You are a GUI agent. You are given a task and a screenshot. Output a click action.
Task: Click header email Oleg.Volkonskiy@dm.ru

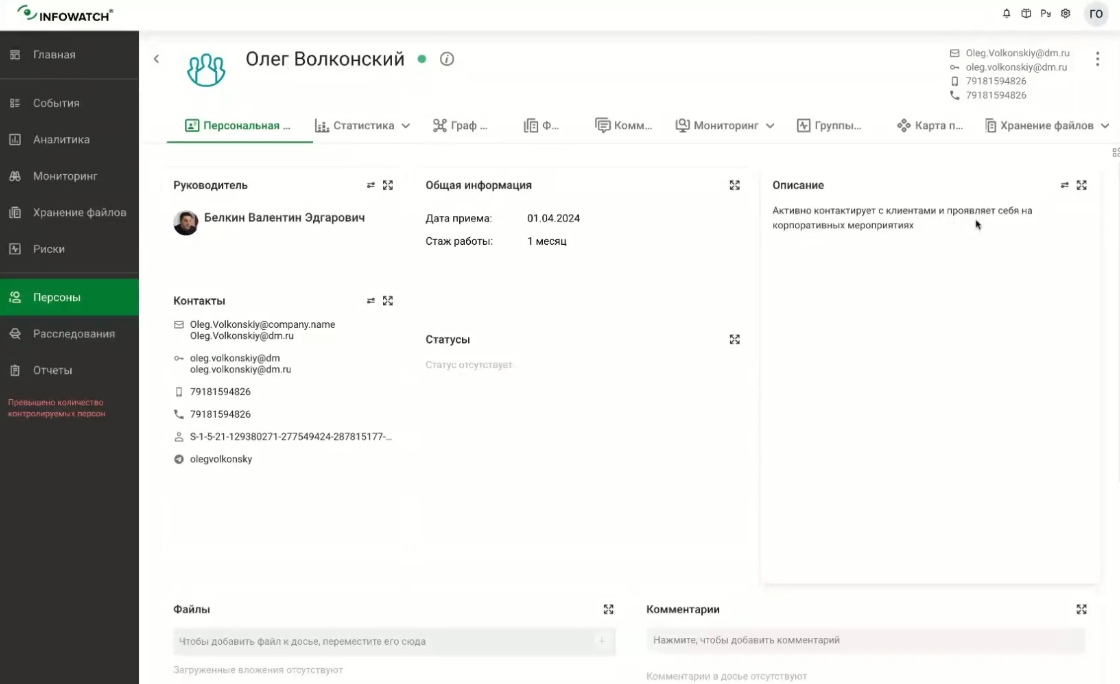[1017, 53]
